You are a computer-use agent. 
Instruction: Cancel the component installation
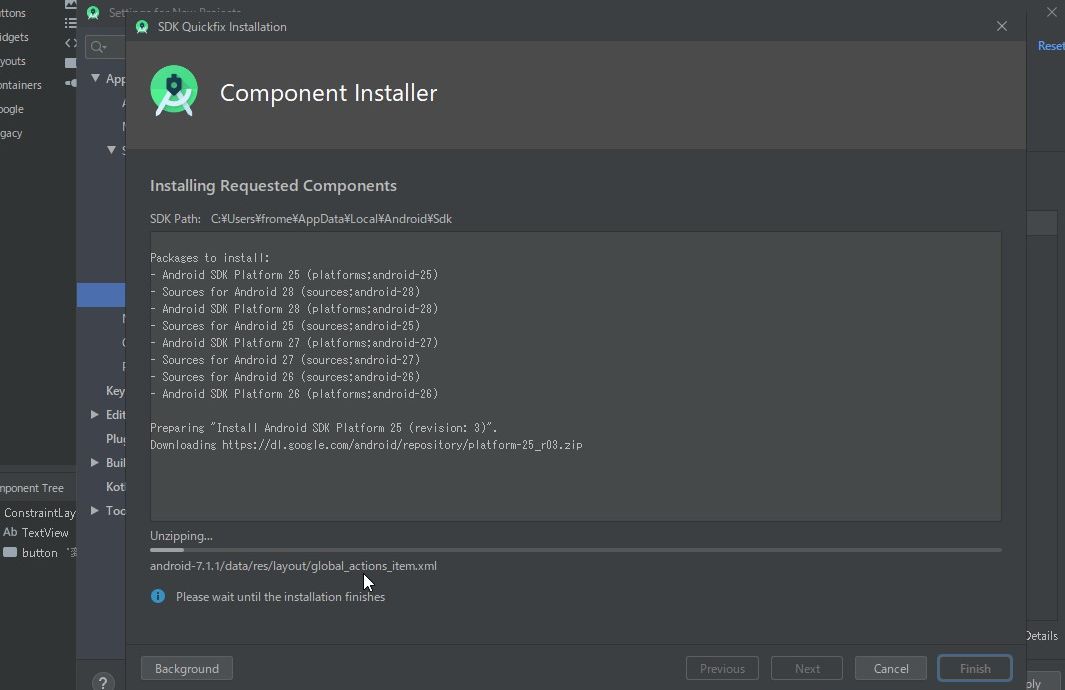pos(890,668)
